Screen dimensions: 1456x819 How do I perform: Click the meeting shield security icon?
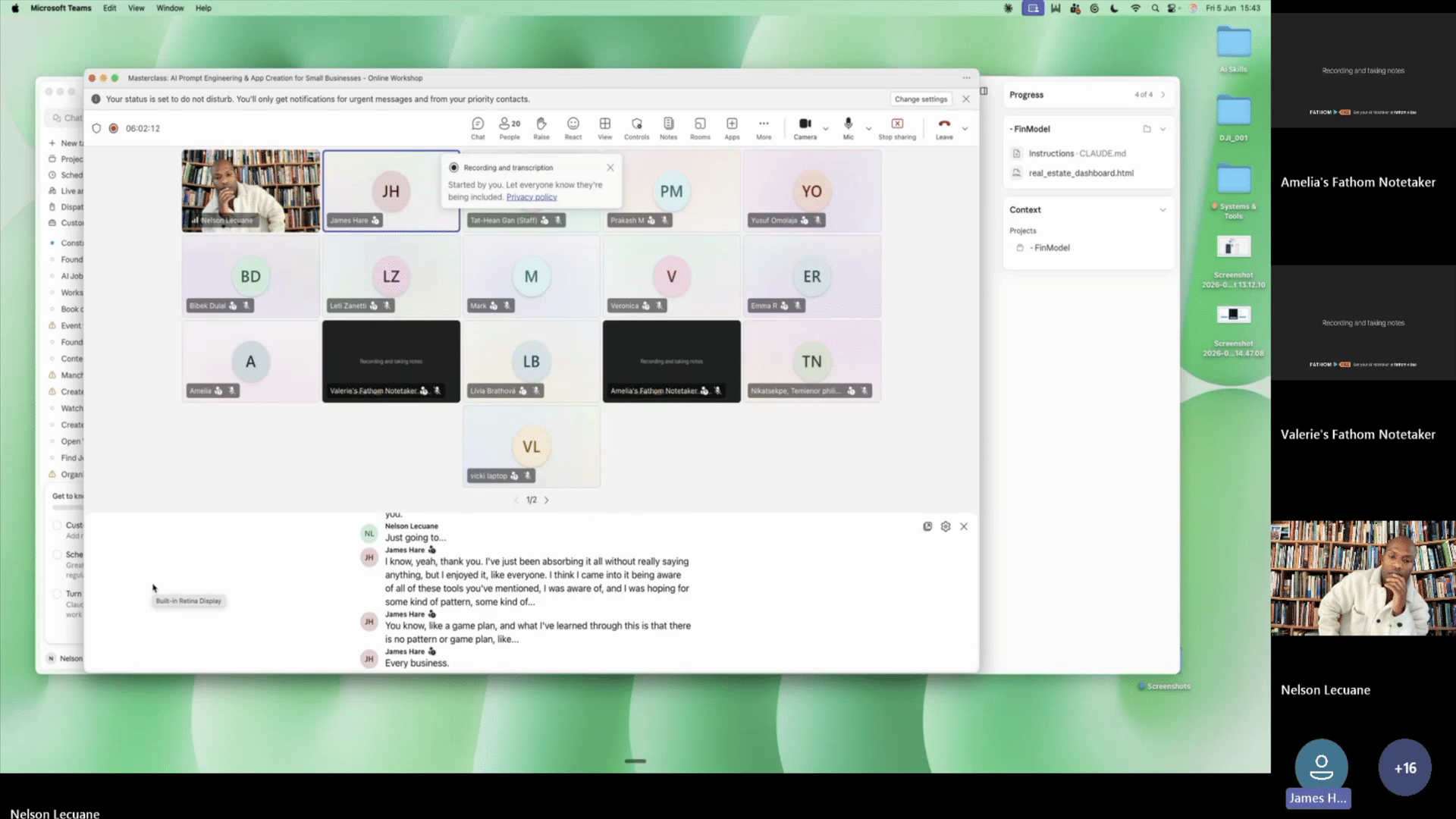(96, 129)
